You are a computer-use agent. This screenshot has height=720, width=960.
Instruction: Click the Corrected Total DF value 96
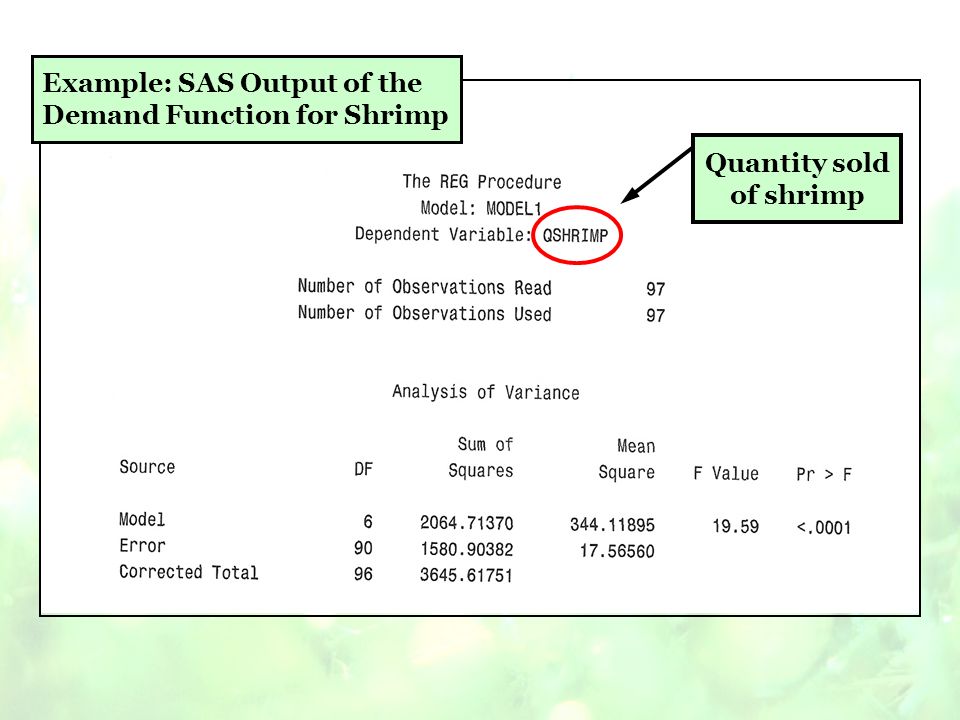363,574
